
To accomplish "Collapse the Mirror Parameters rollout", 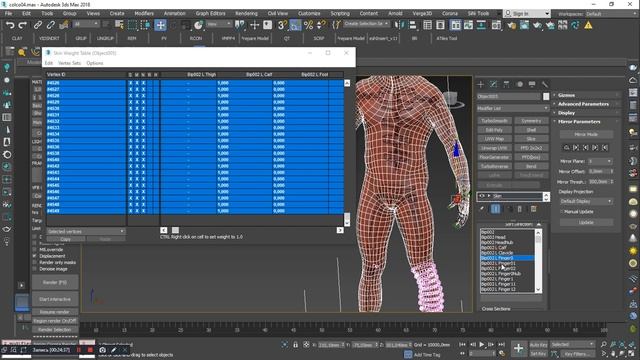I will tap(586, 122).
